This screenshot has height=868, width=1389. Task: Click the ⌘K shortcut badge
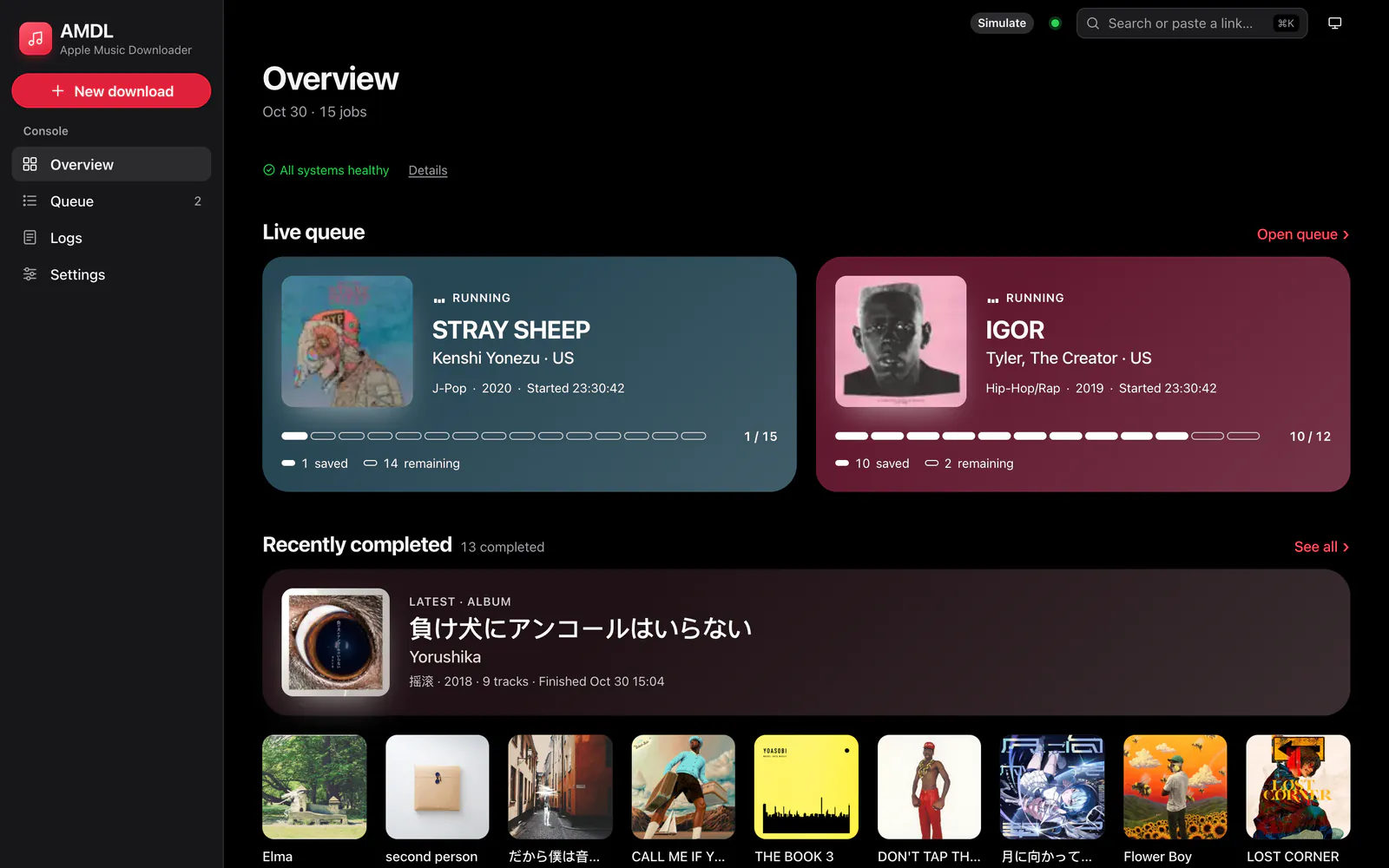(1286, 23)
